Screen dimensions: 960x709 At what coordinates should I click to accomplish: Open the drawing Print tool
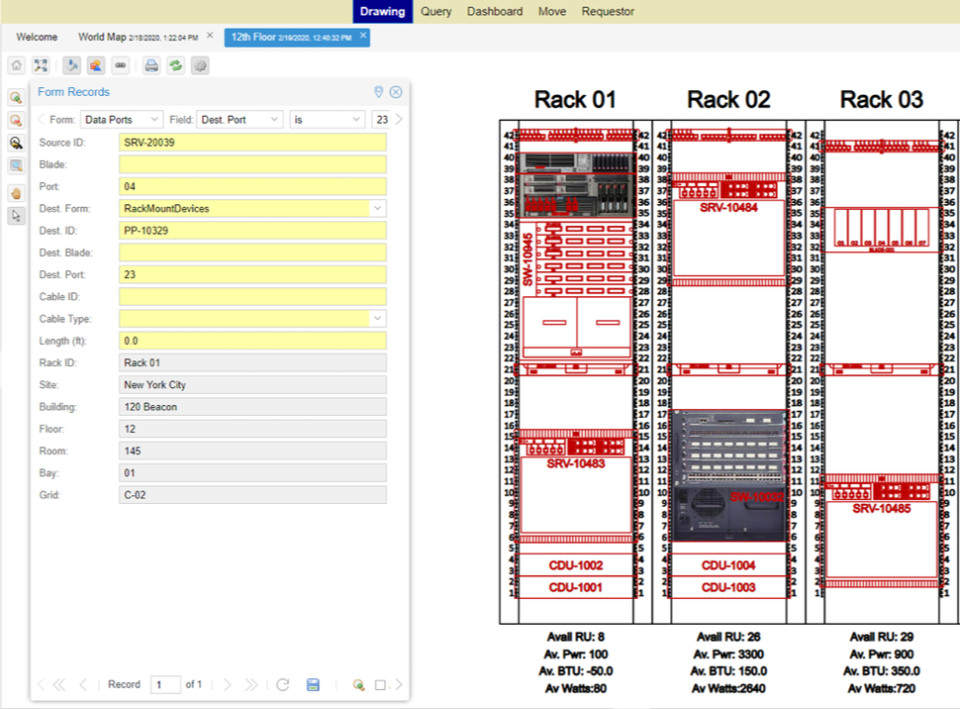[151, 65]
